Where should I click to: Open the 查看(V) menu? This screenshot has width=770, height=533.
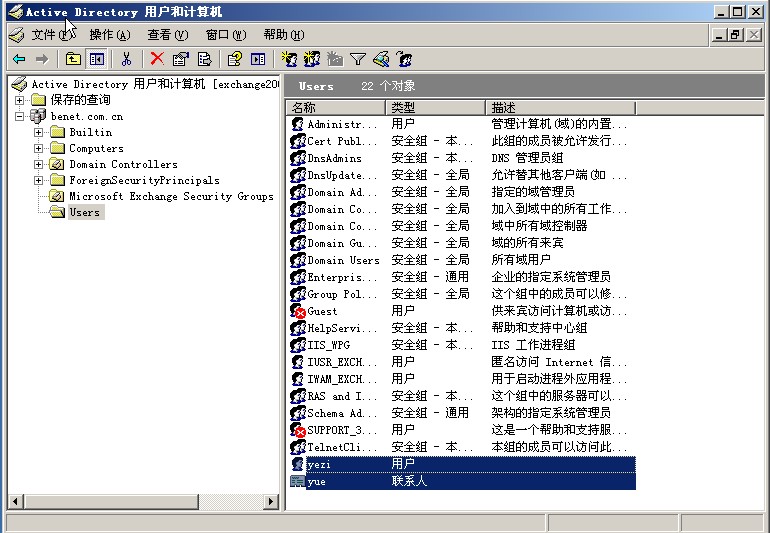click(168, 35)
